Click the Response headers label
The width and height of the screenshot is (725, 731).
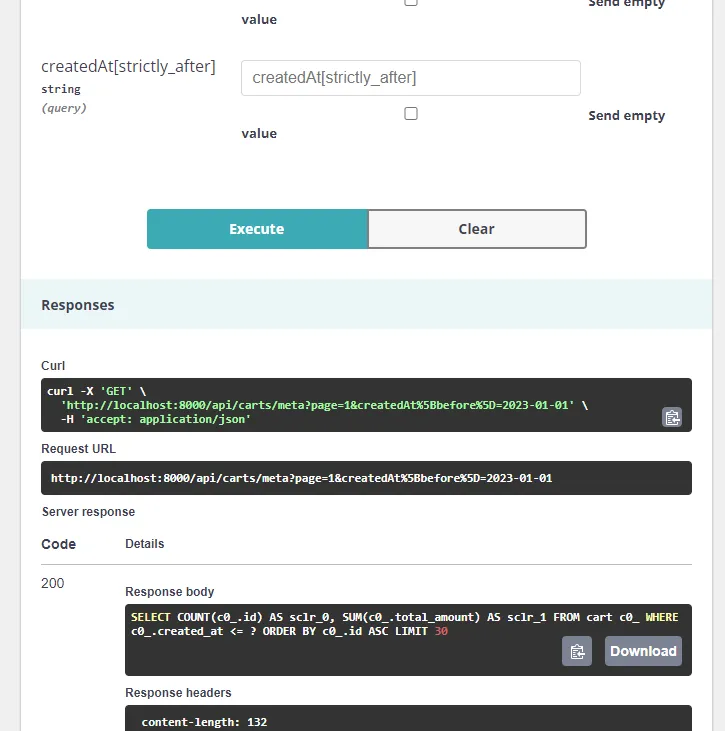[178, 693]
